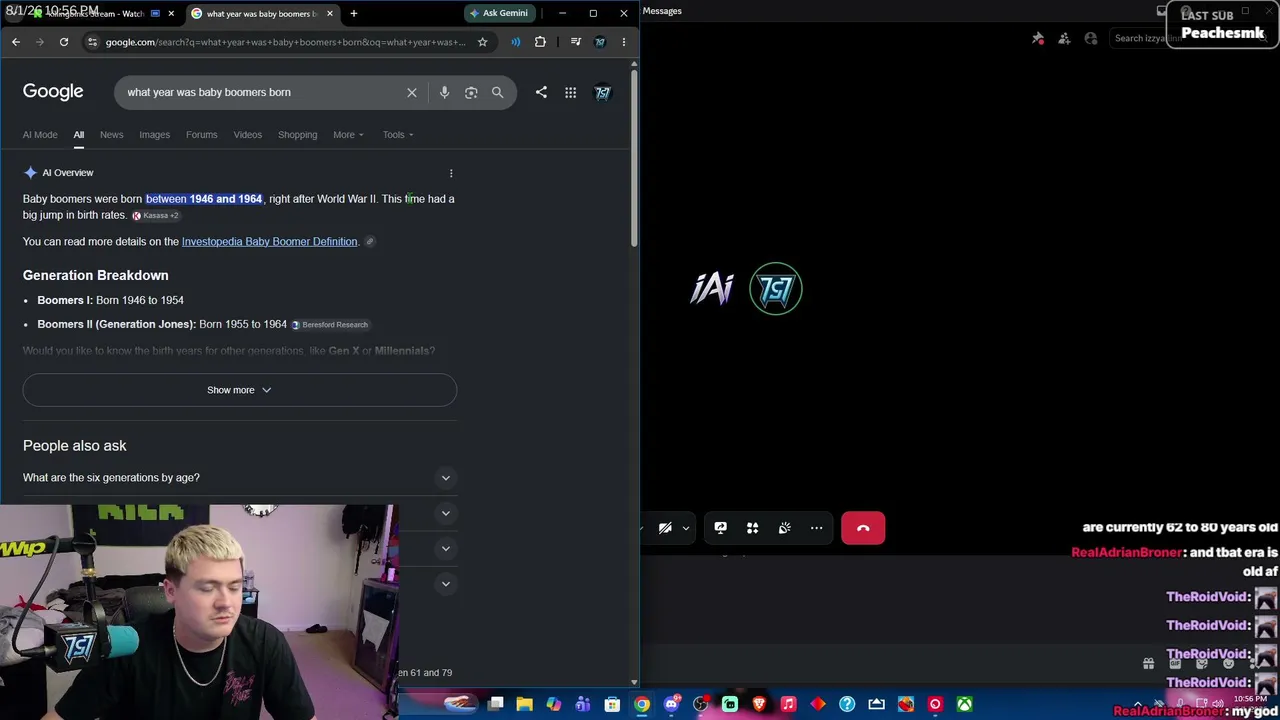Open the soundboard in the Discord call
The width and height of the screenshot is (1280, 720).
click(x=785, y=528)
